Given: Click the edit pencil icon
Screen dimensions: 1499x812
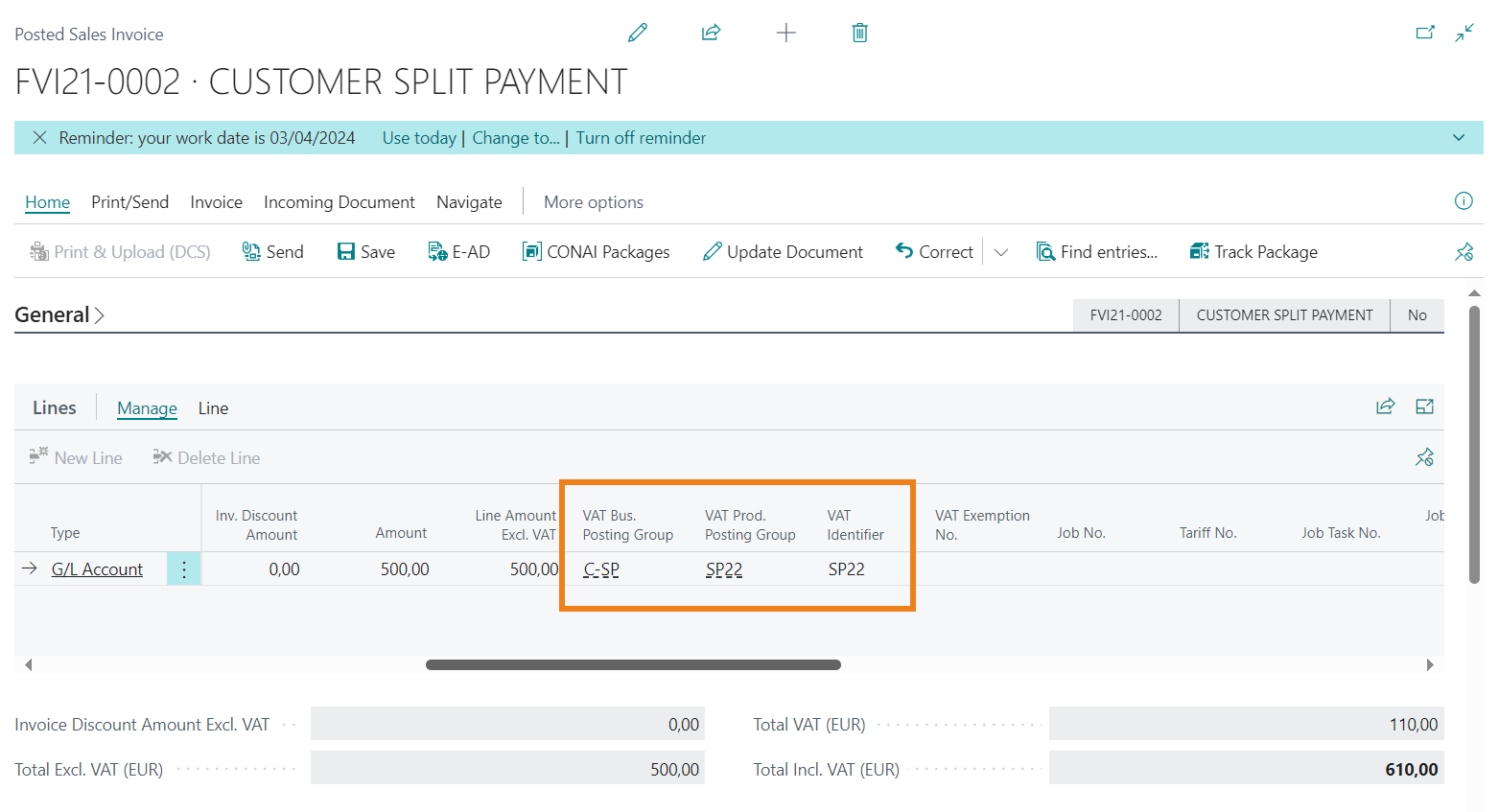Looking at the screenshot, I should [638, 34].
